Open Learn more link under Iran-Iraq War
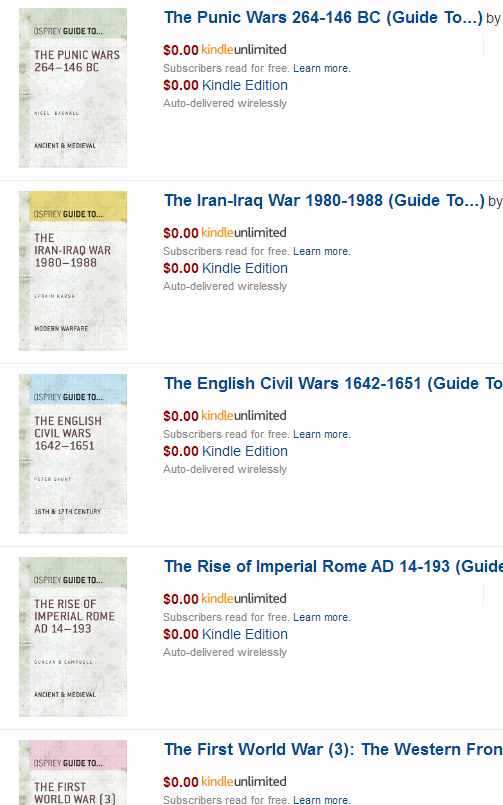Image resolution: width=503 pixels, height=805 pixels. click(322, 251)
